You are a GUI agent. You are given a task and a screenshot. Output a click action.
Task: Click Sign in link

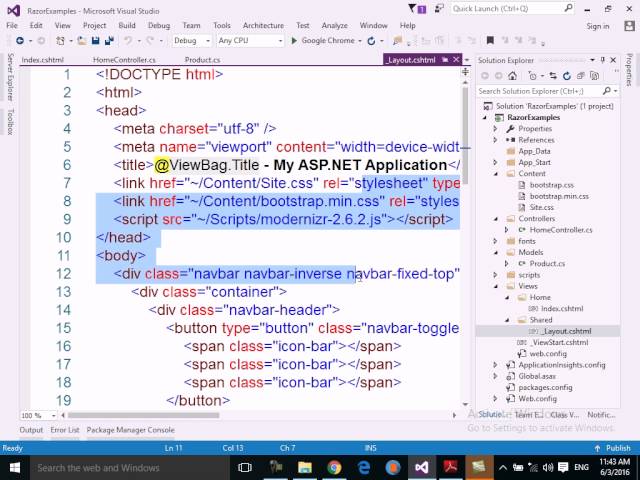point(598,26)
